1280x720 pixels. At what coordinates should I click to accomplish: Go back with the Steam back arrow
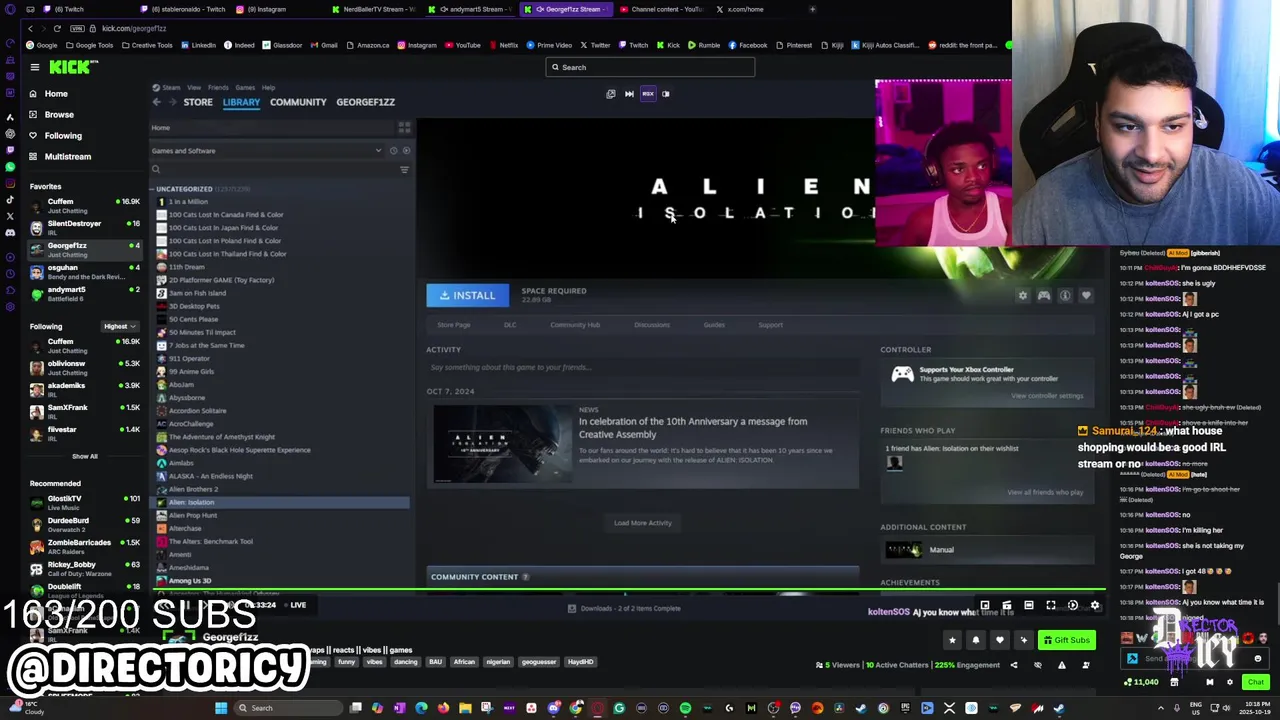coord(157,102)
